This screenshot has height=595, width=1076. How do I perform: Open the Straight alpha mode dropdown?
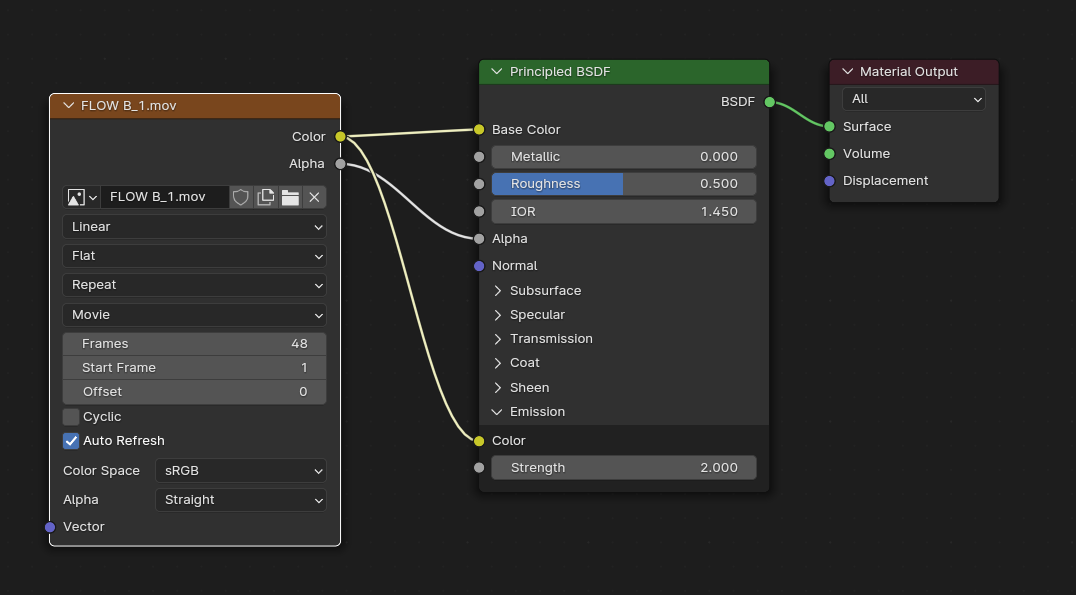pyautogui.click(x=241, y=500)
